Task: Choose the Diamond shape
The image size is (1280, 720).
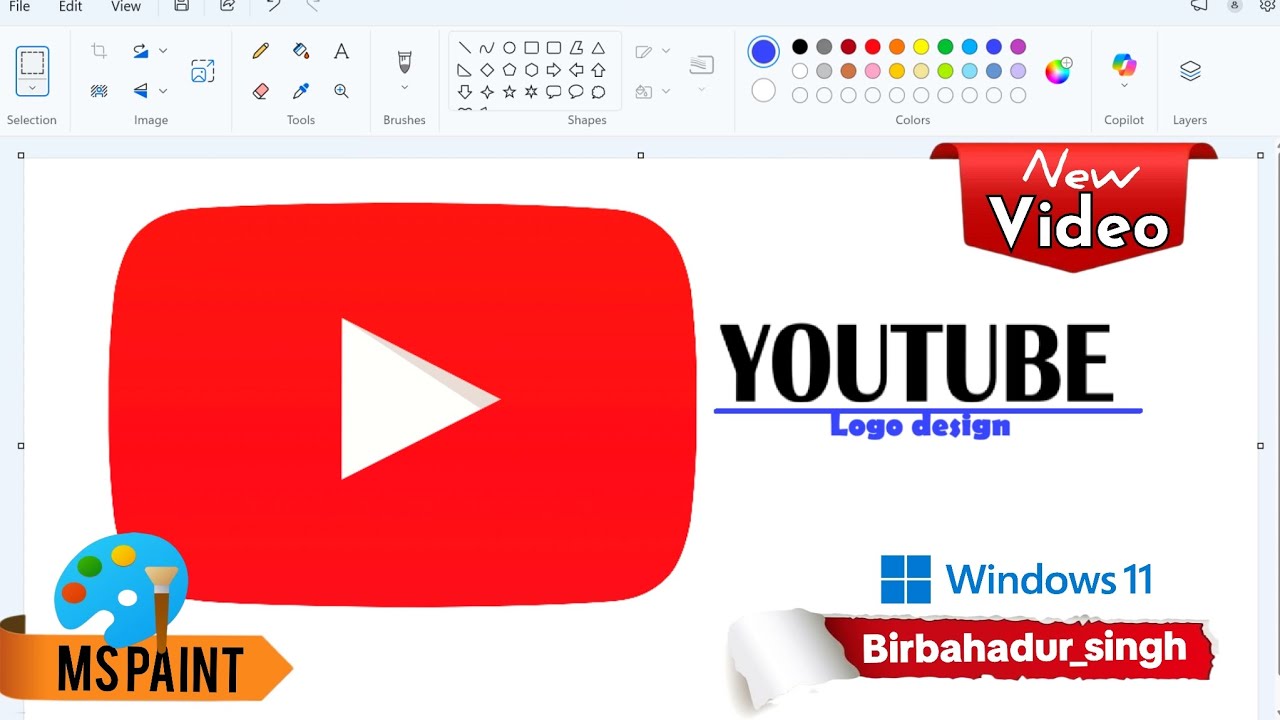Action: tap(487, 70)
